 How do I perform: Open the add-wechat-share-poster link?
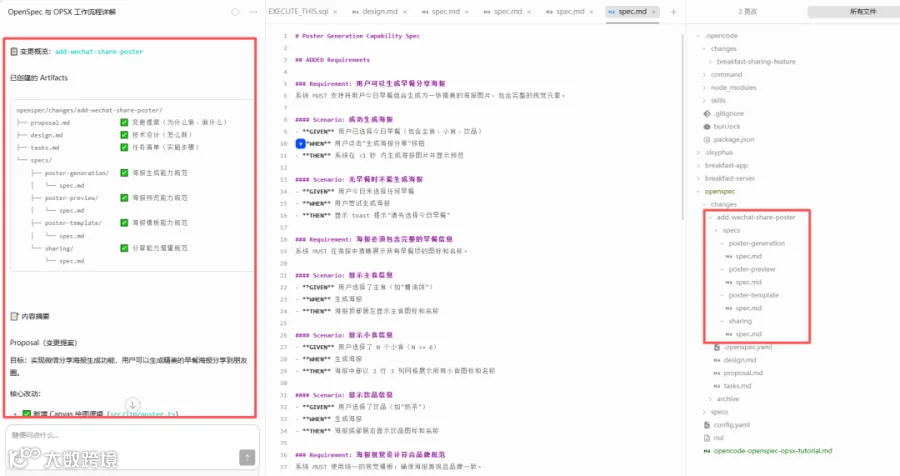tap(99, 52)
